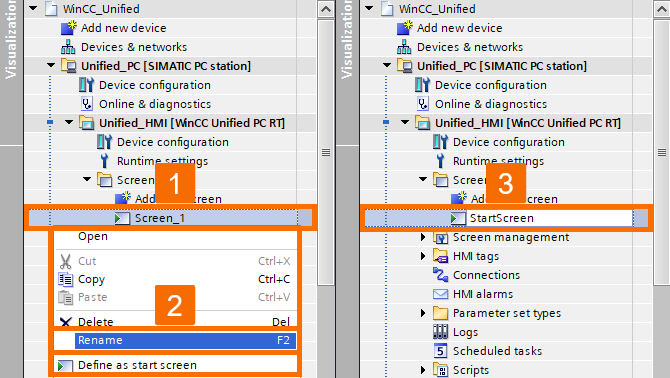Image resolution: width=670 pixels, height=378 pixels.
Task: Select Devices & networks in left tree
Action: coord(134,47)
